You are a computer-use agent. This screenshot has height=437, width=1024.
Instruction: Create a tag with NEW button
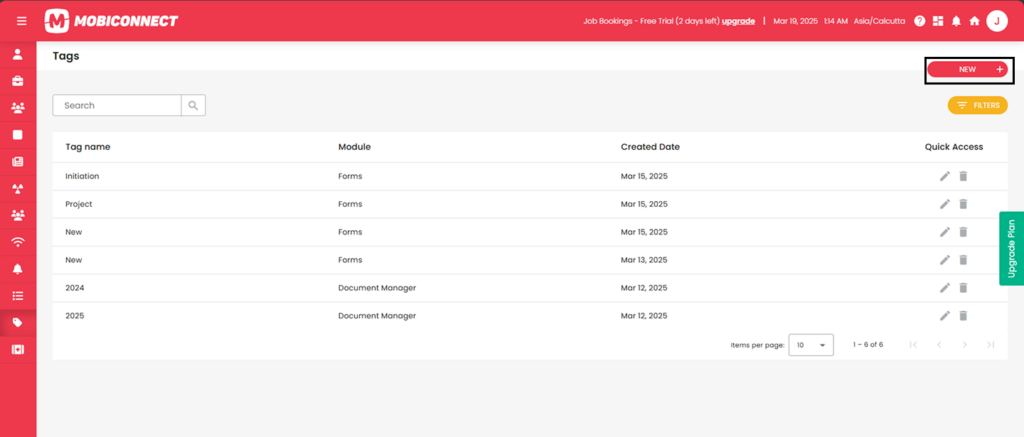point(968,69)
